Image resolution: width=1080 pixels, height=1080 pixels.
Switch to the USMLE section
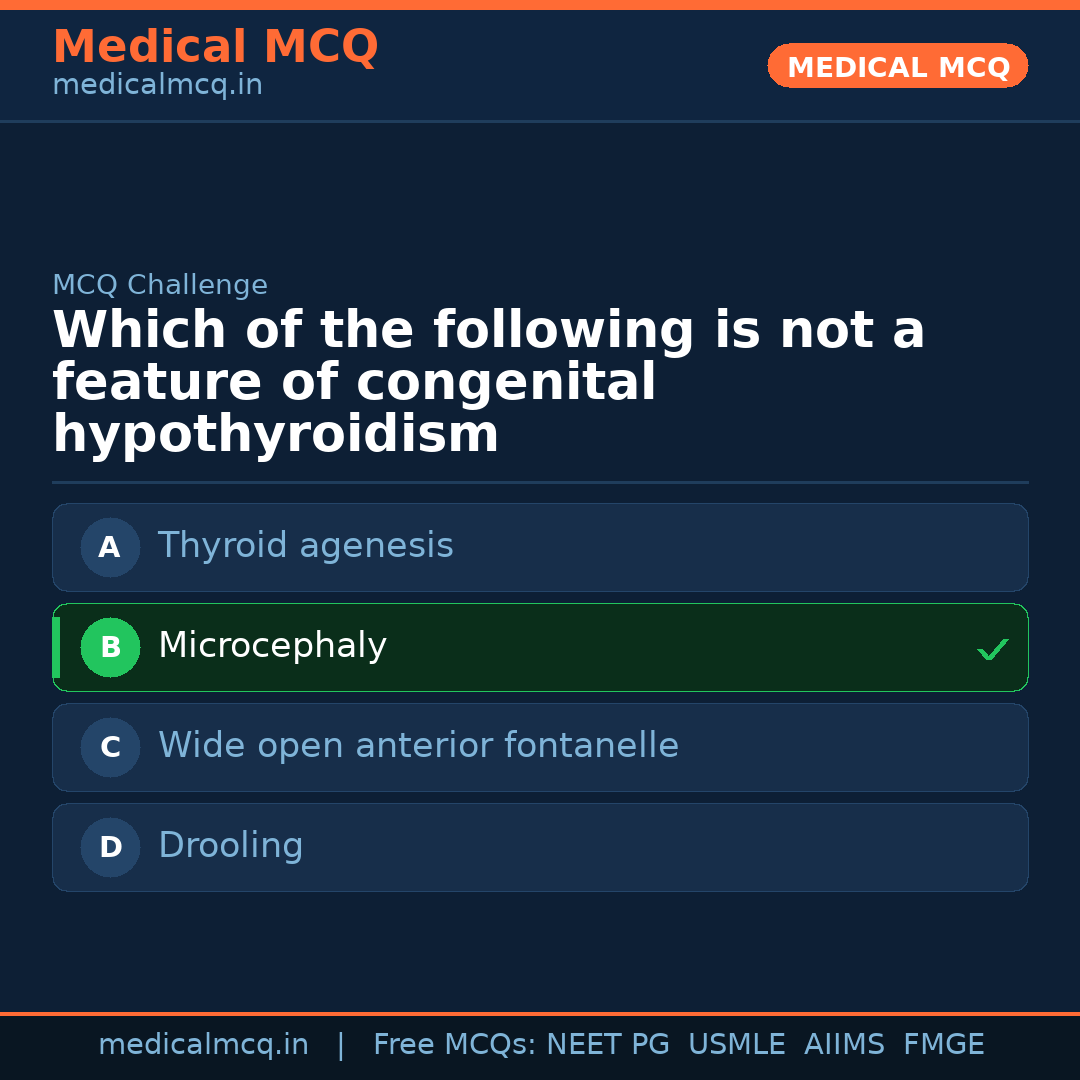737,1044
